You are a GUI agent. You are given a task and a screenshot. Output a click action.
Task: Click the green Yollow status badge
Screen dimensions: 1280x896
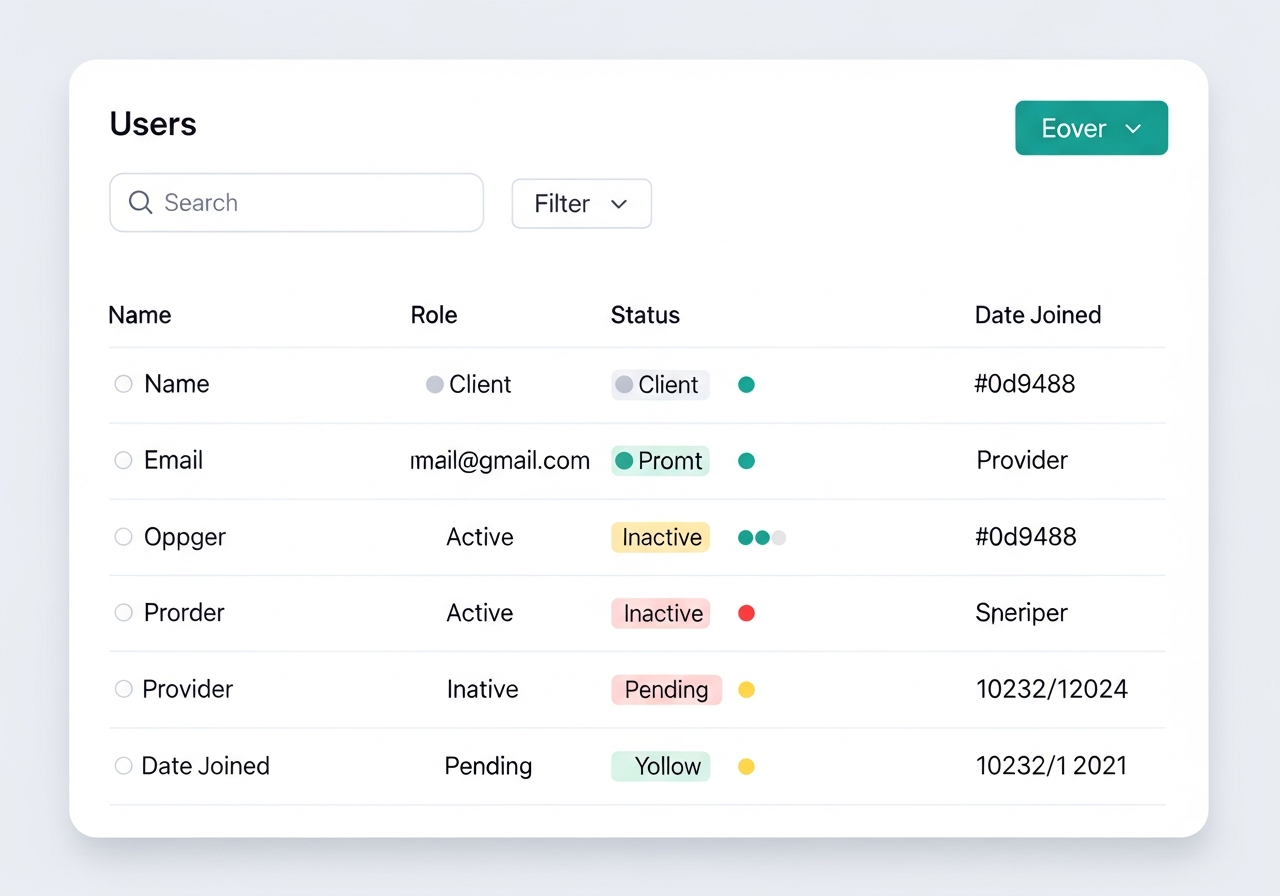click(660, 766)
